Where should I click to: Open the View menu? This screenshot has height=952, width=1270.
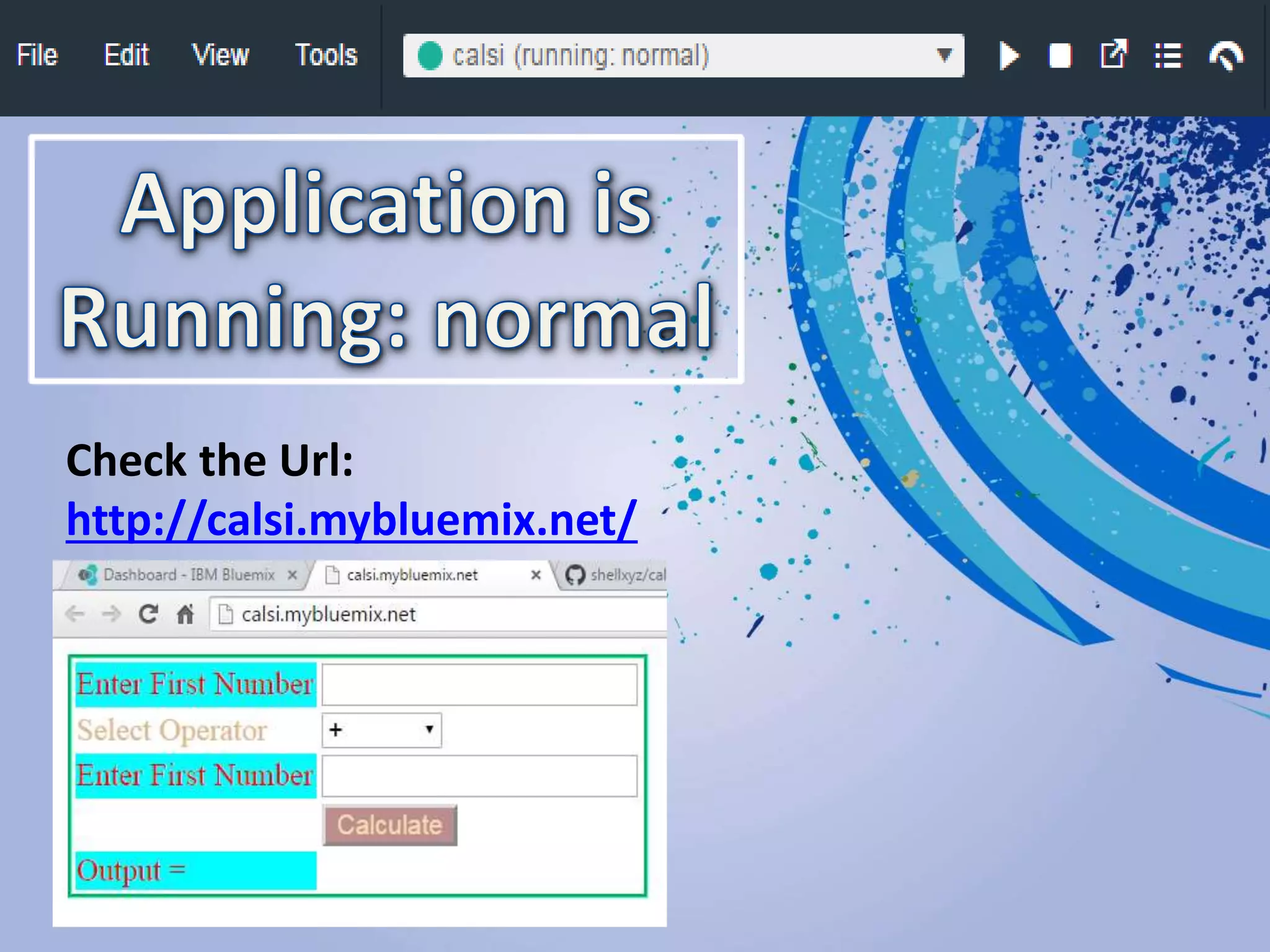[x=221, y=55]
